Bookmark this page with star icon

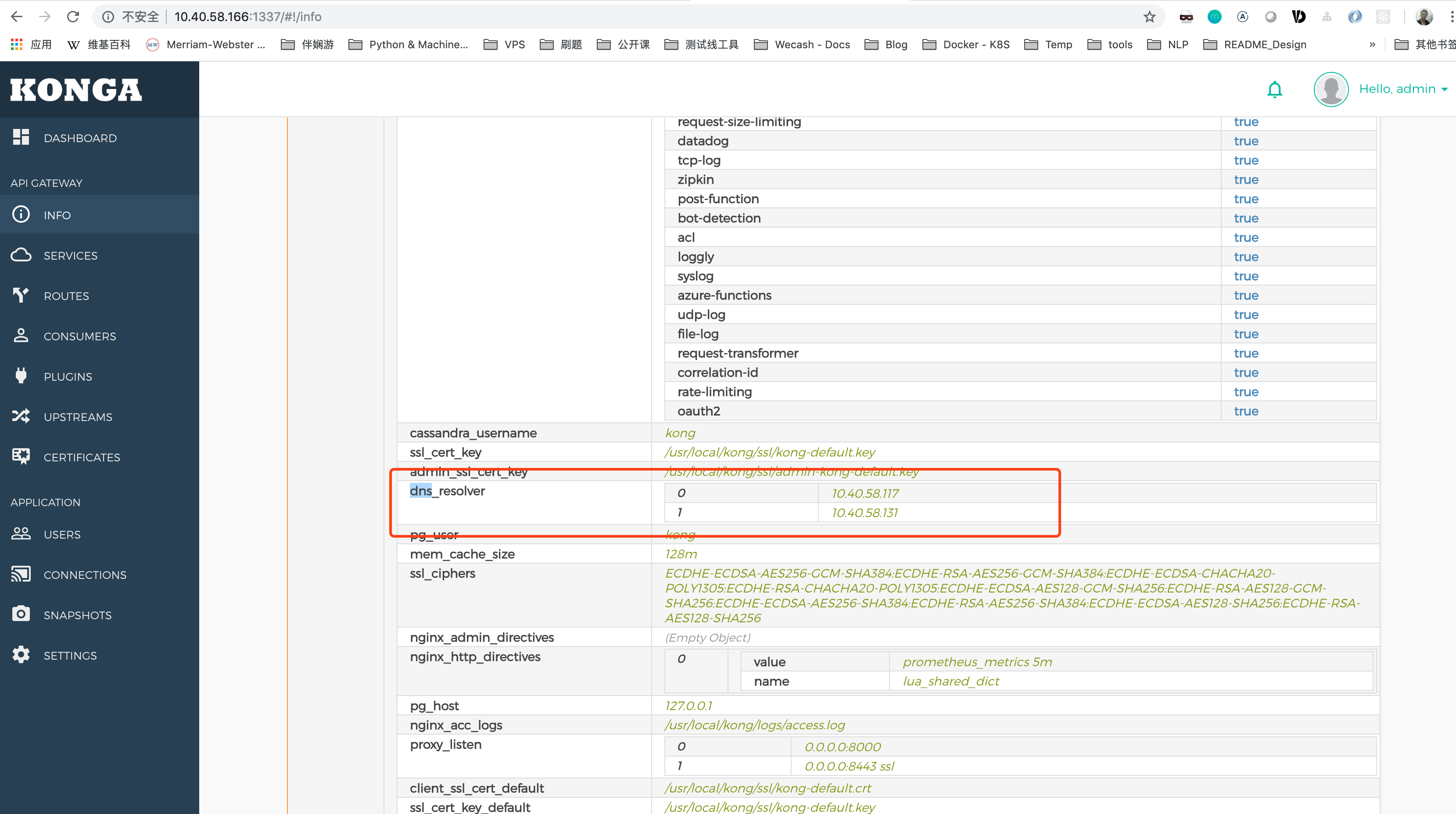(1149, 16)
